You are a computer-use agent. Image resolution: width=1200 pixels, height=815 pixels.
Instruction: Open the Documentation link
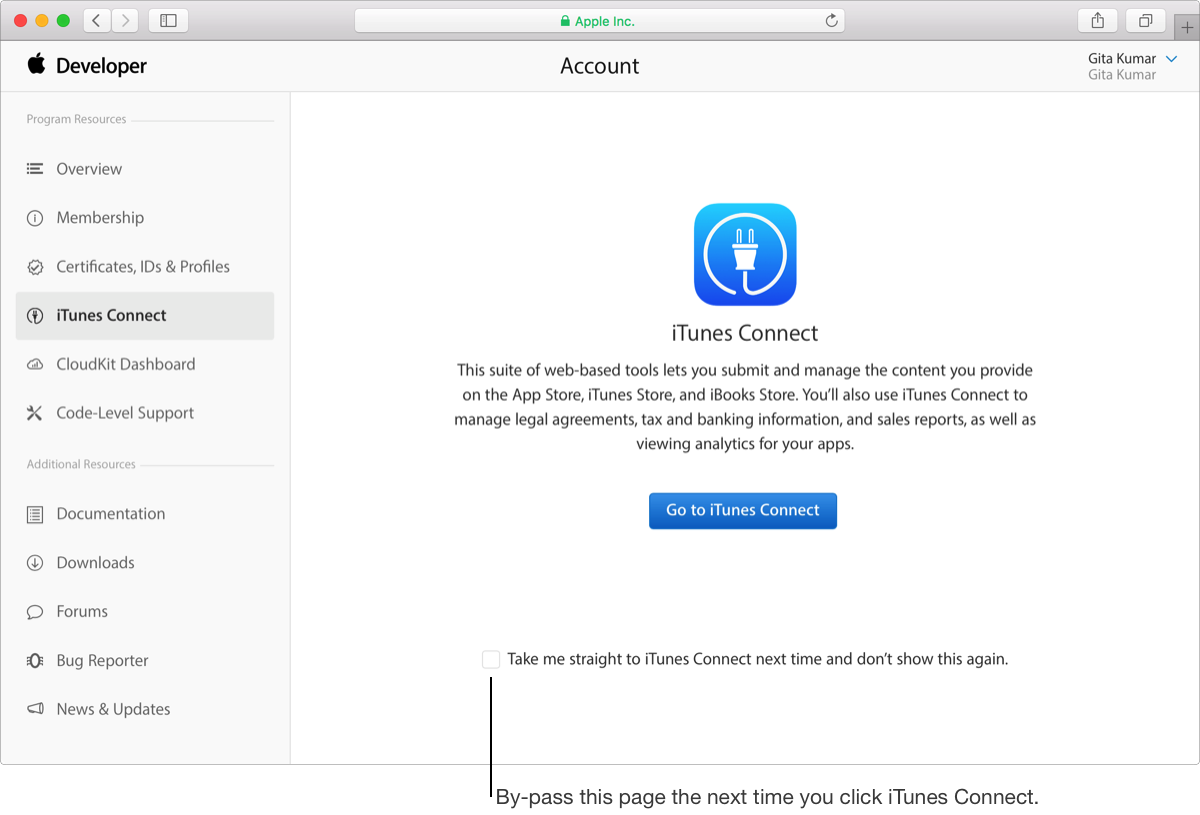[x=111, y=514]
